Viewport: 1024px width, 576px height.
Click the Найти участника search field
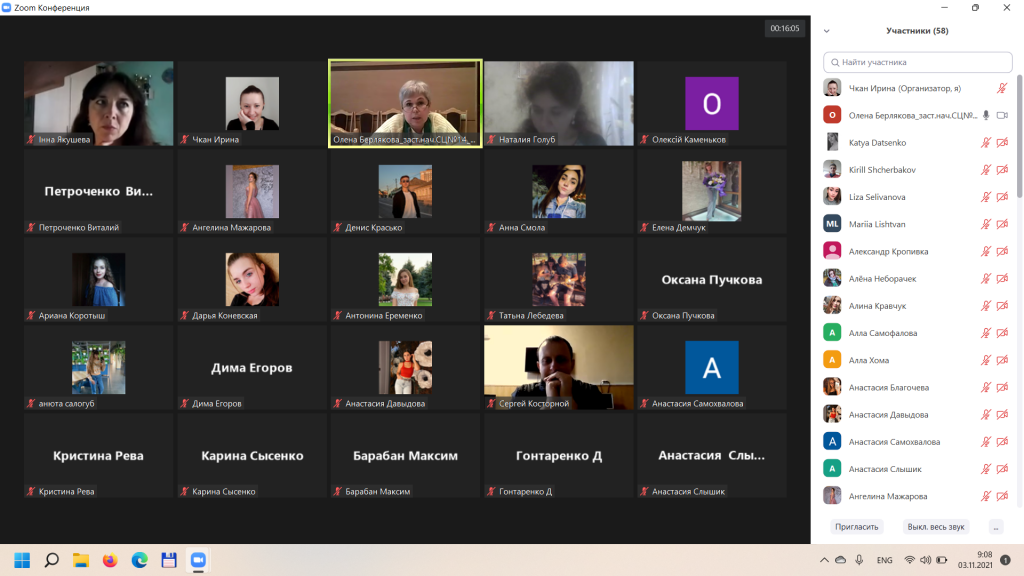click(x=915, y=61)
